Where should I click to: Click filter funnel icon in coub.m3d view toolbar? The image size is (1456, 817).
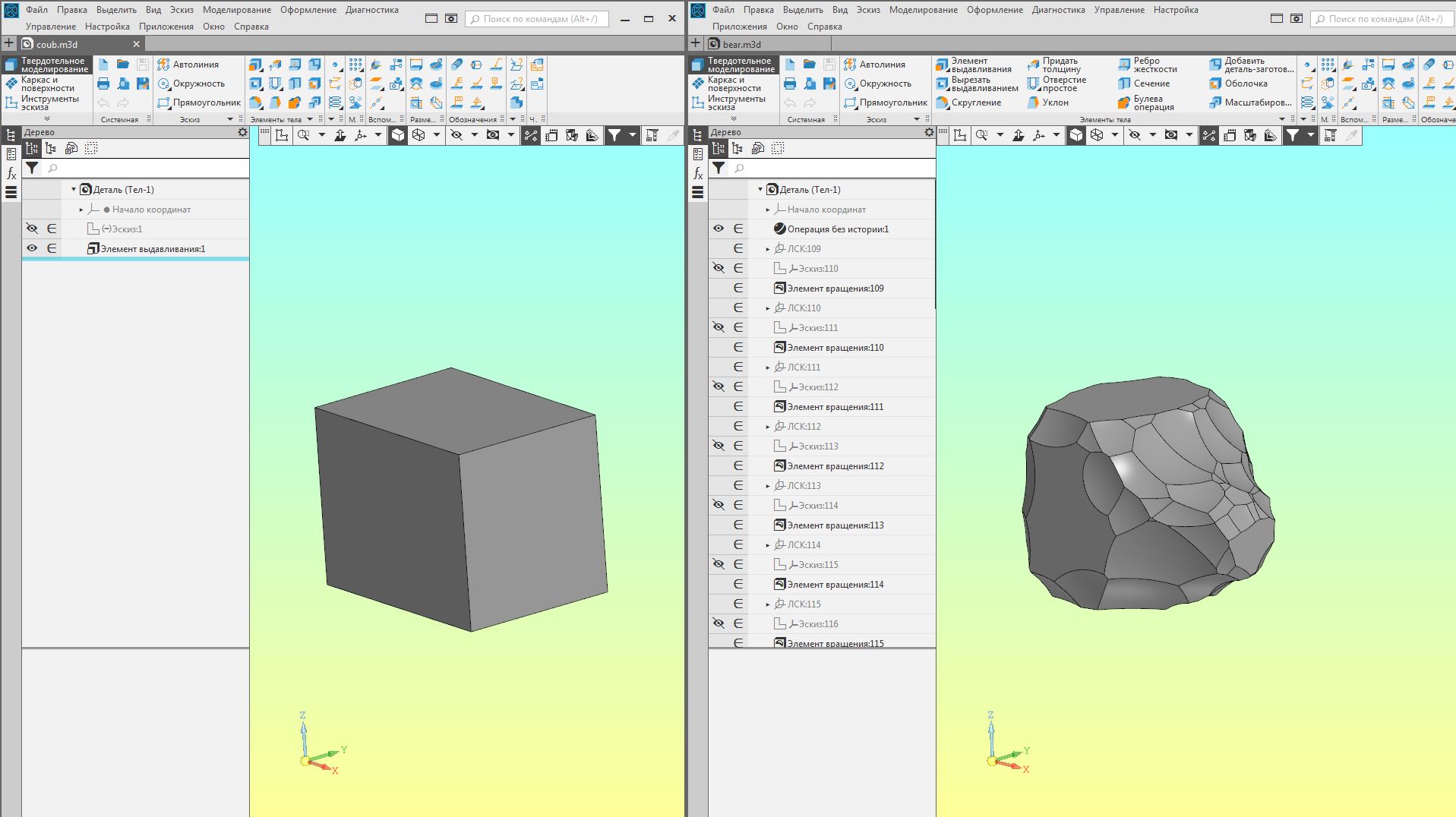pos(614,135)
